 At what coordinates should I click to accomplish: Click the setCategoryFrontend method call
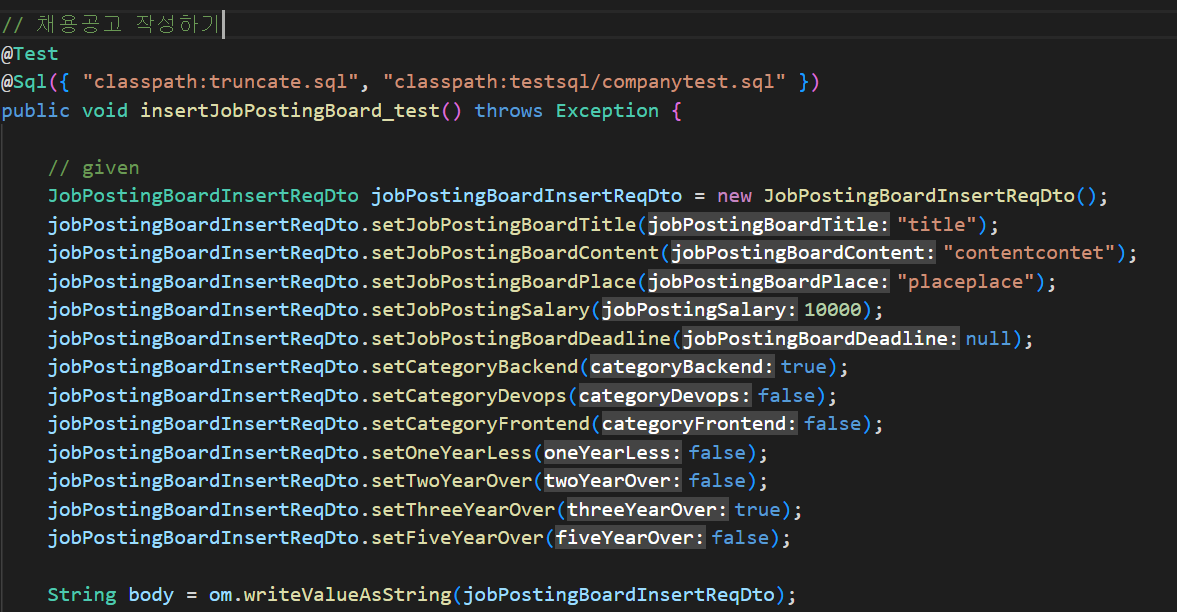(480, 424)
